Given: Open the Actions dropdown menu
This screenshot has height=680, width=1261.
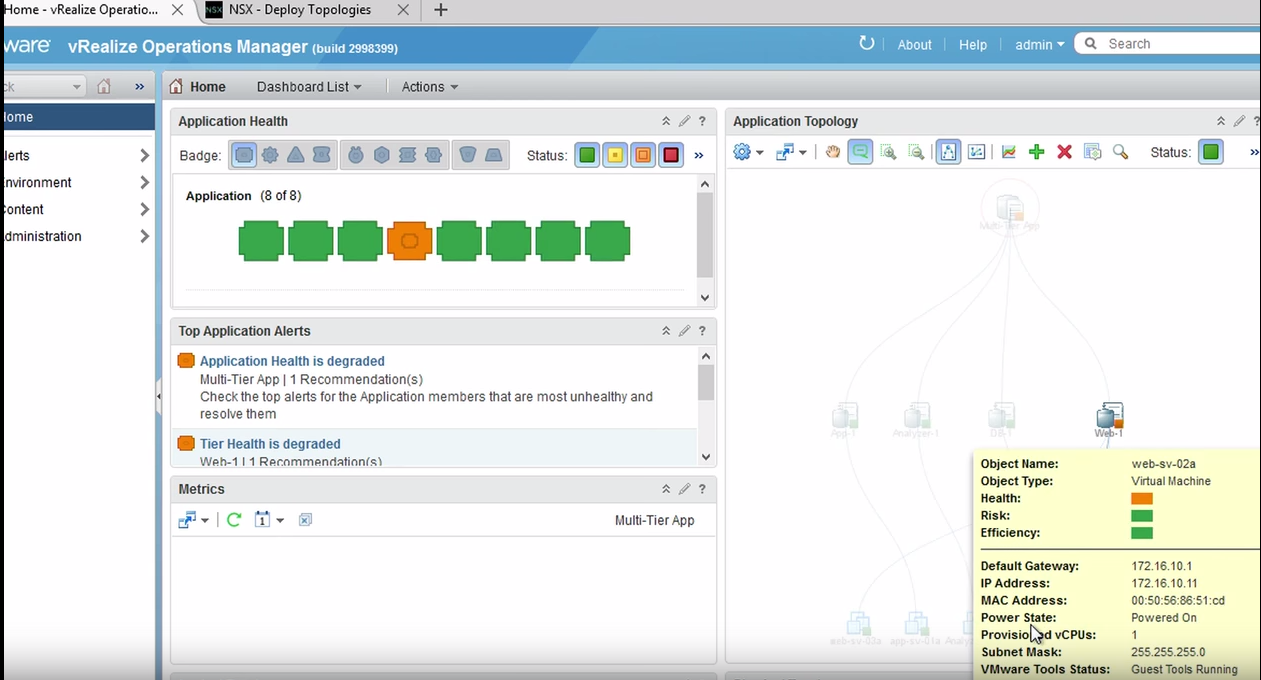Looking at the screenshot, I should click(430, 87).
